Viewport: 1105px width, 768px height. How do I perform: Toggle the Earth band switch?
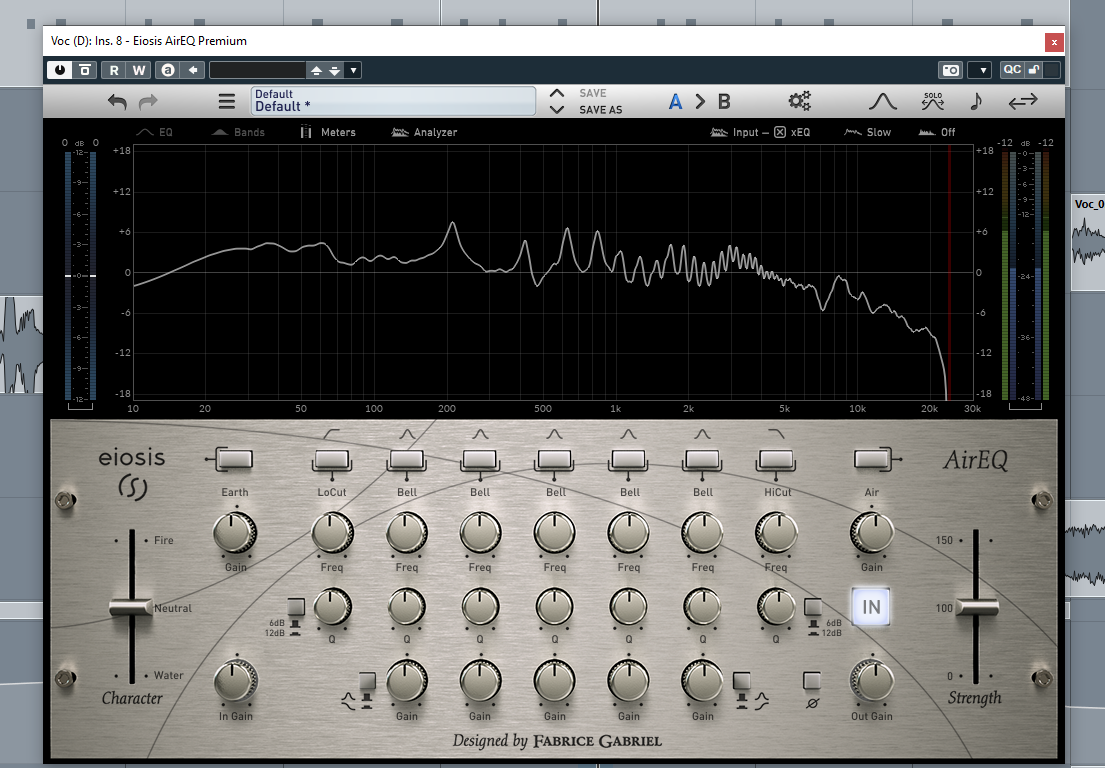coord(234,459)
